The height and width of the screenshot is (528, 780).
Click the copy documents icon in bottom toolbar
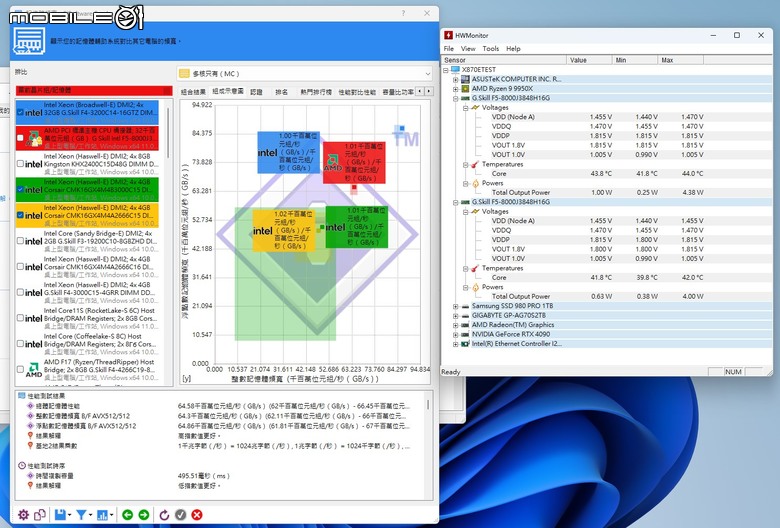point(40,515)
